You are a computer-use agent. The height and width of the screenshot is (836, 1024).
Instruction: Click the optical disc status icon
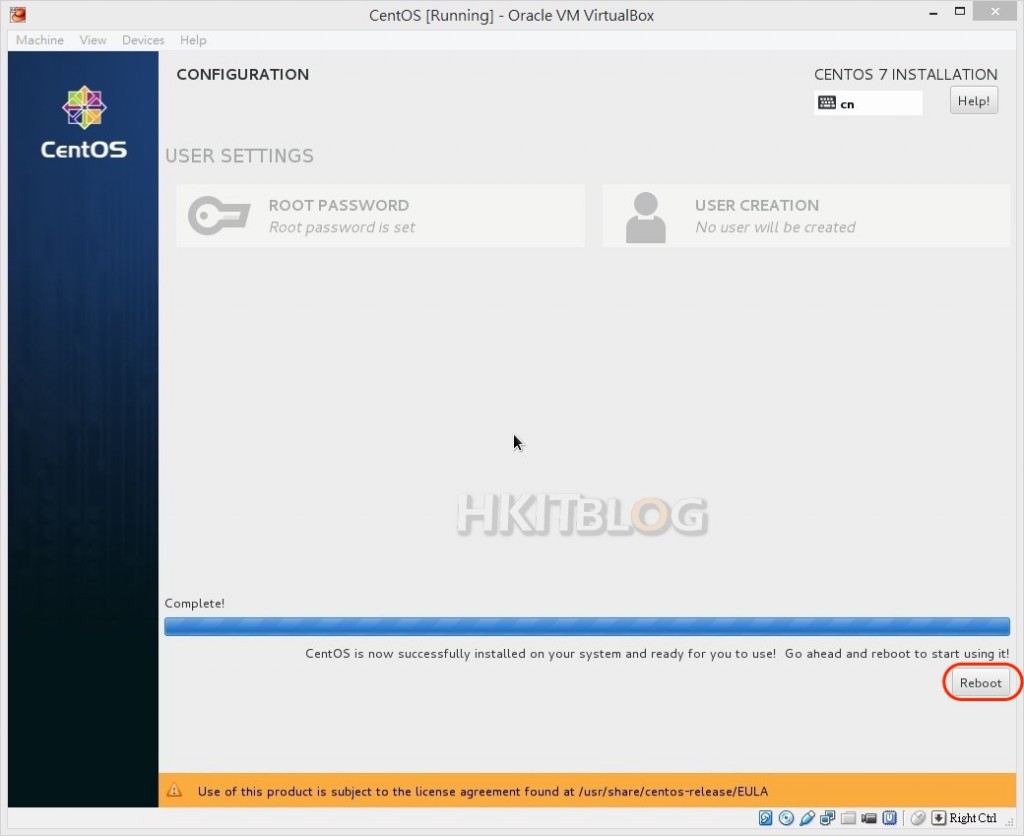pos(786,818)
